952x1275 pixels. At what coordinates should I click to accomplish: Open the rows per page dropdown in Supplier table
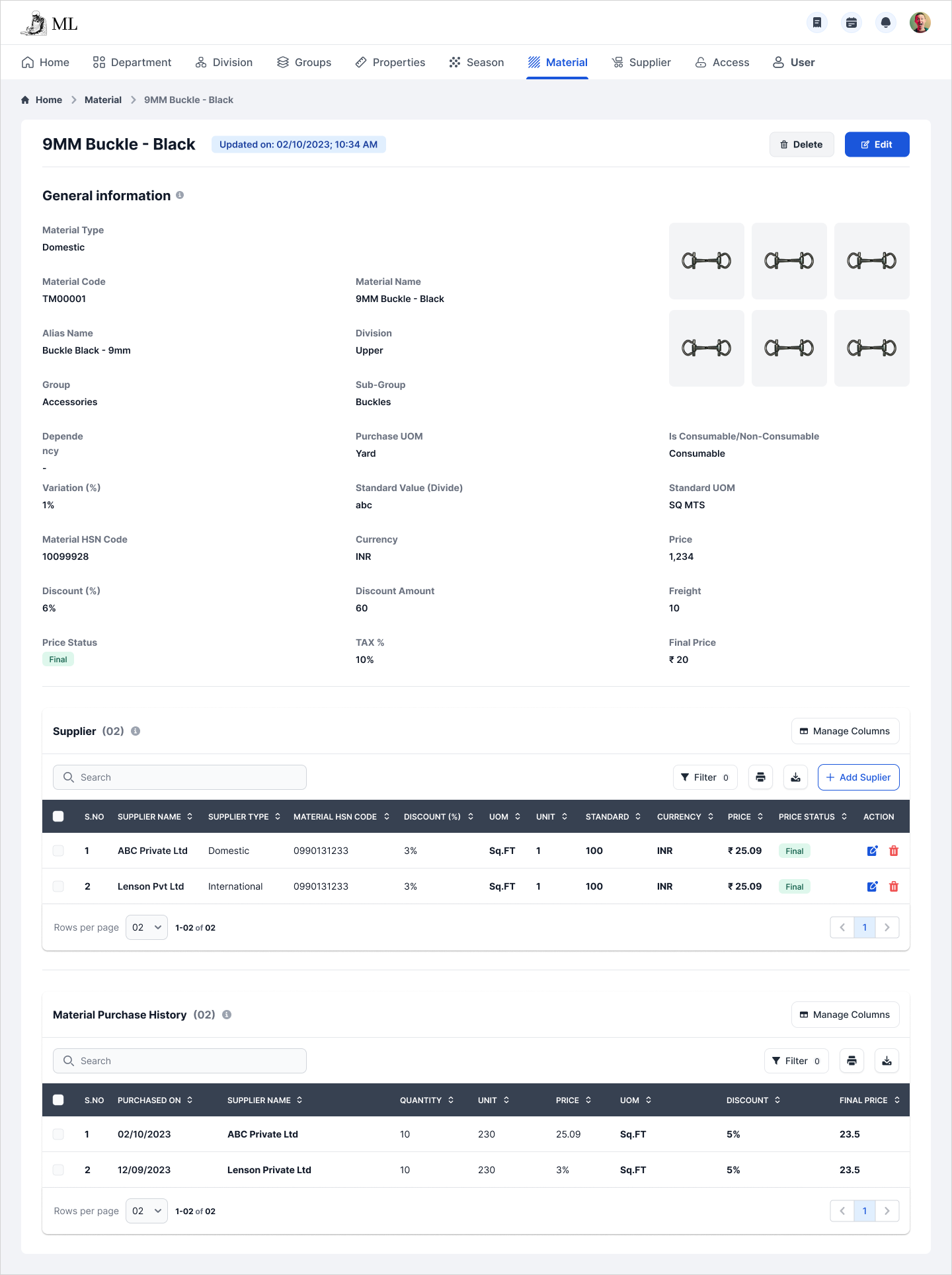pos(147,927)
